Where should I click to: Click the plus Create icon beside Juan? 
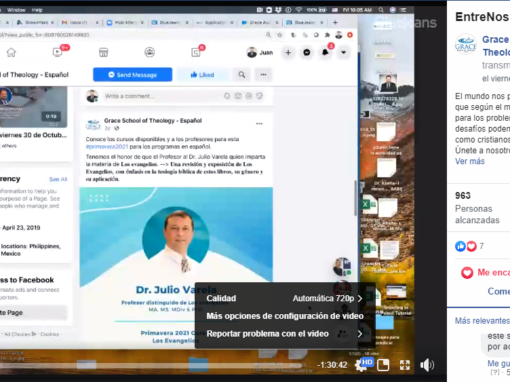coord(288,53)
